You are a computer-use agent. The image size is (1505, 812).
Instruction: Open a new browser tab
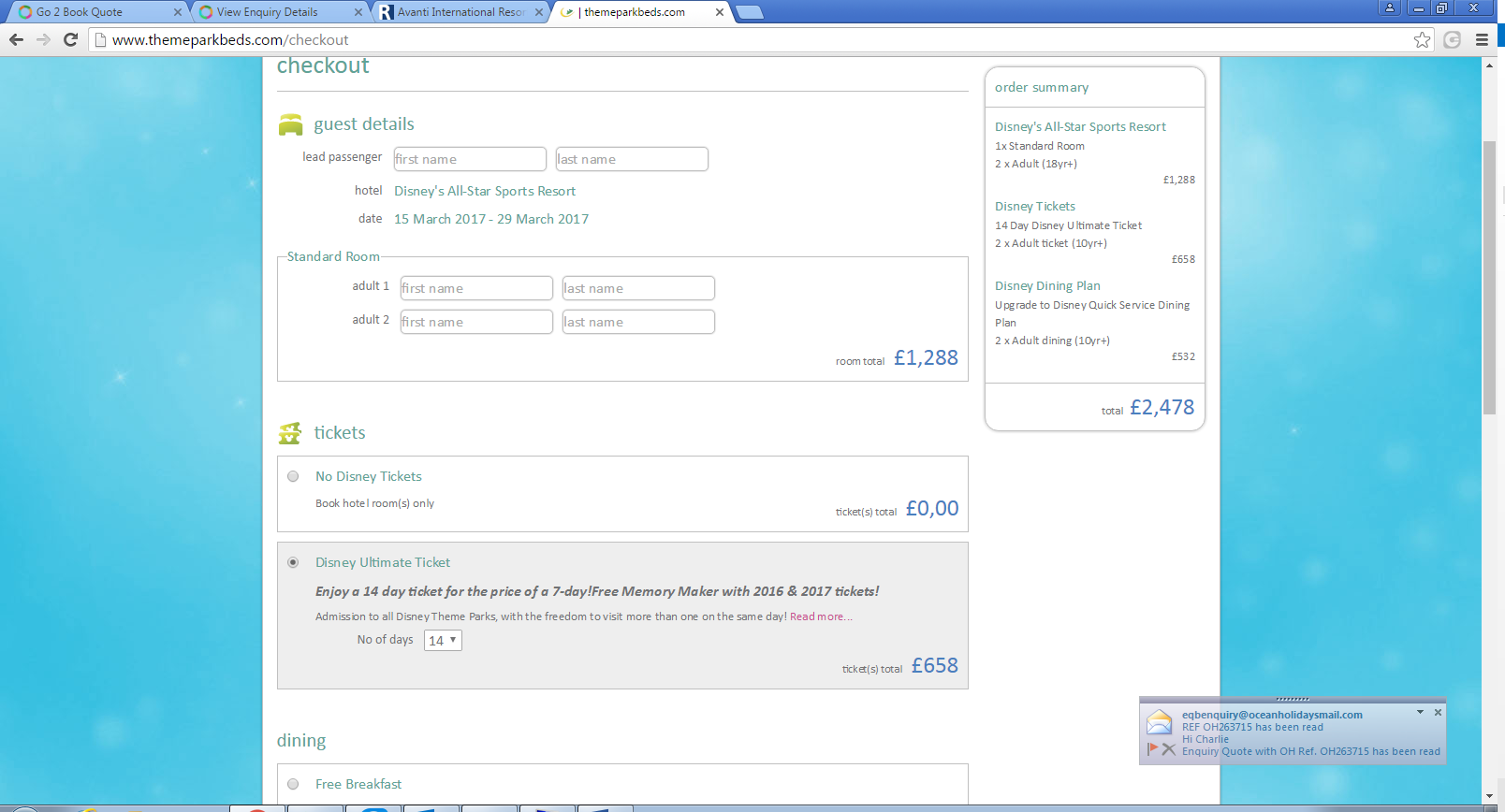[x=750, y=12]
